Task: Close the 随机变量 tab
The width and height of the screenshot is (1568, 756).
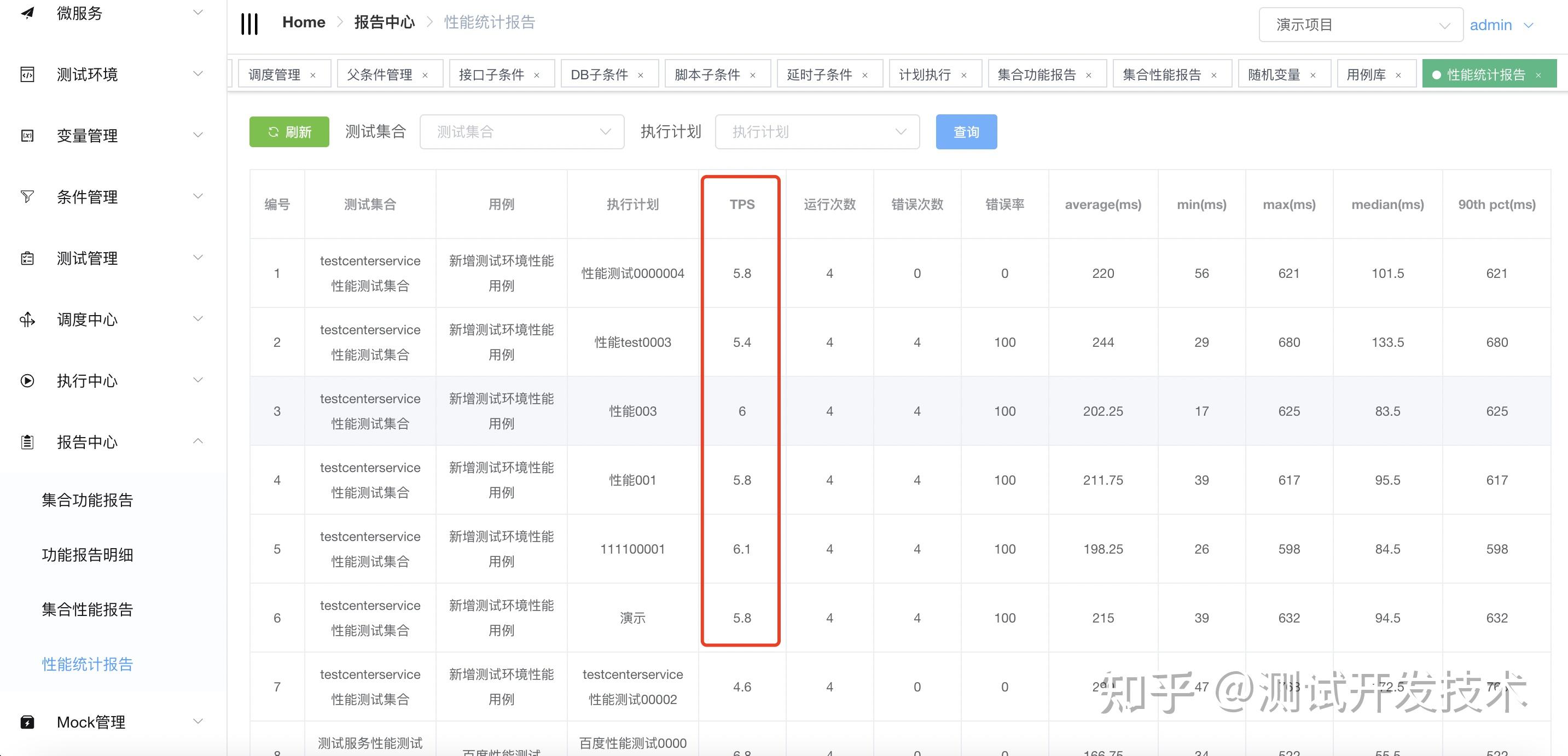Action: point(1313,75)
